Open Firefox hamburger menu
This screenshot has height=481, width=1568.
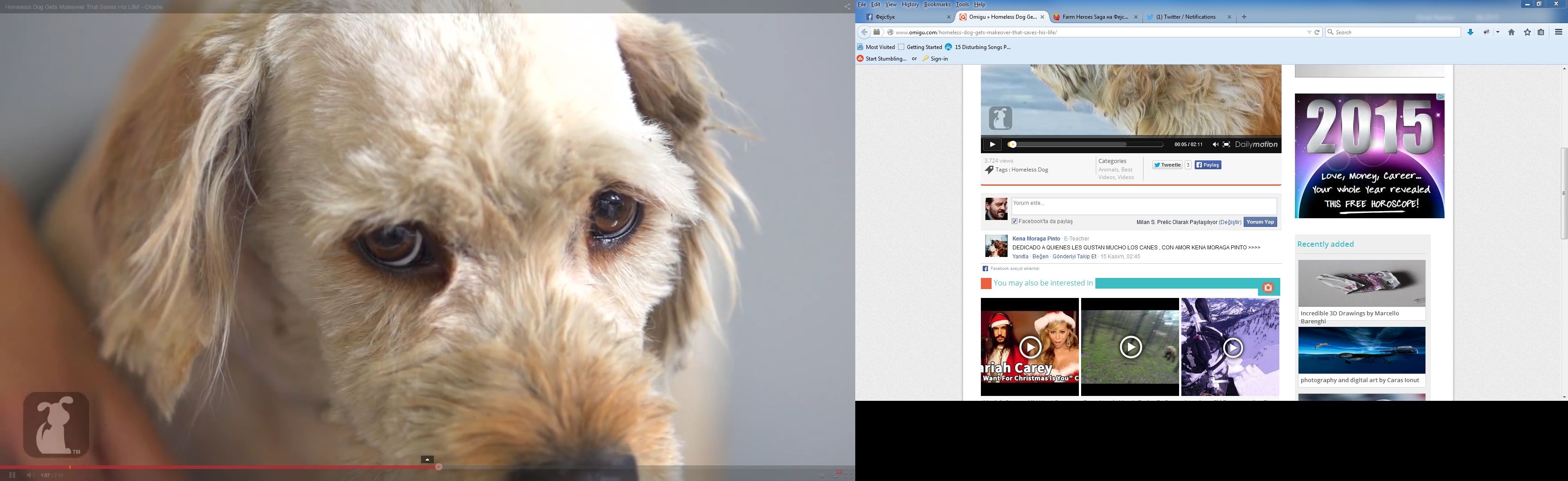(1558, 32)
